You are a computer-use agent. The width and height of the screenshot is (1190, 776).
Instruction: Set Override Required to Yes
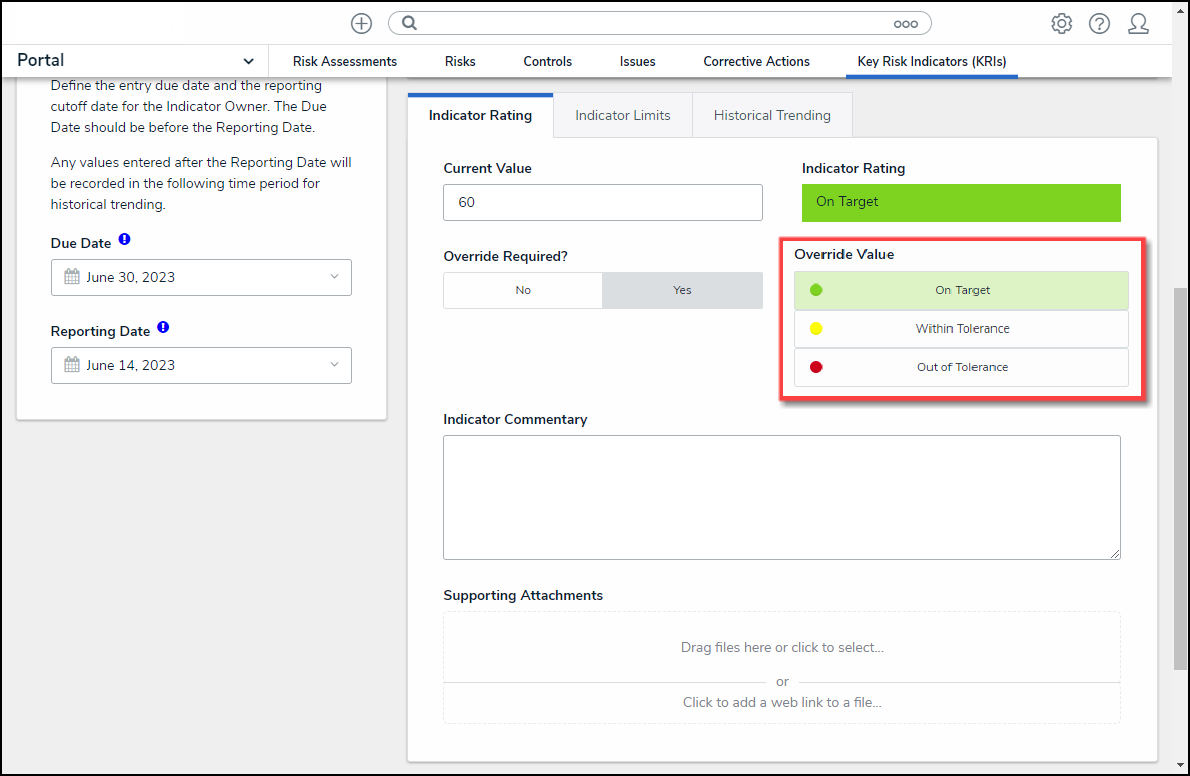(x=682, y=290)
